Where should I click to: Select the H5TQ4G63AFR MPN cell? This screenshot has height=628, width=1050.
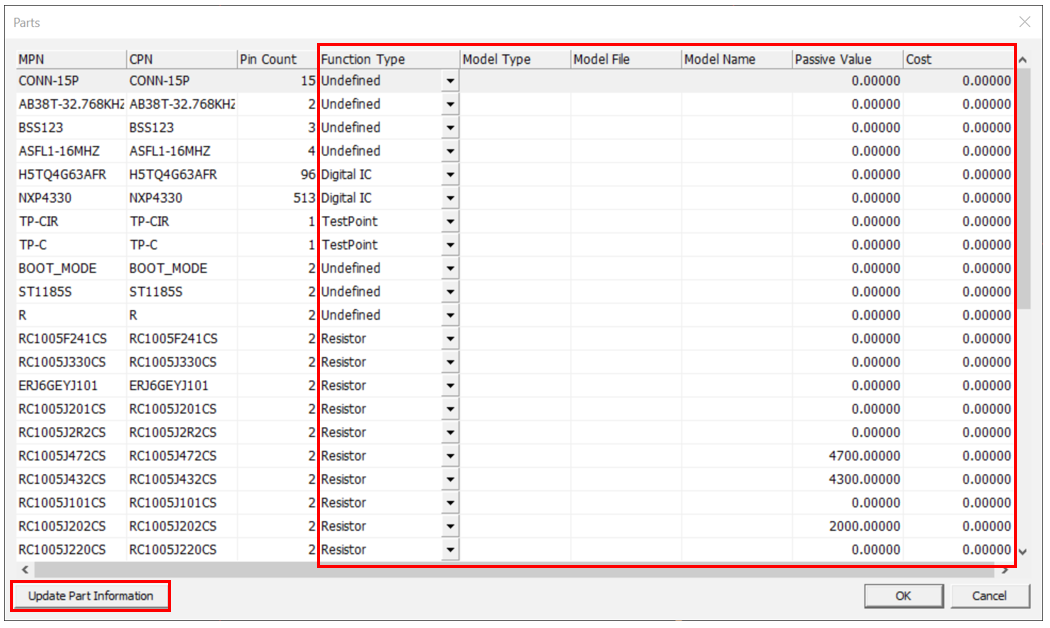click(70, 174)
